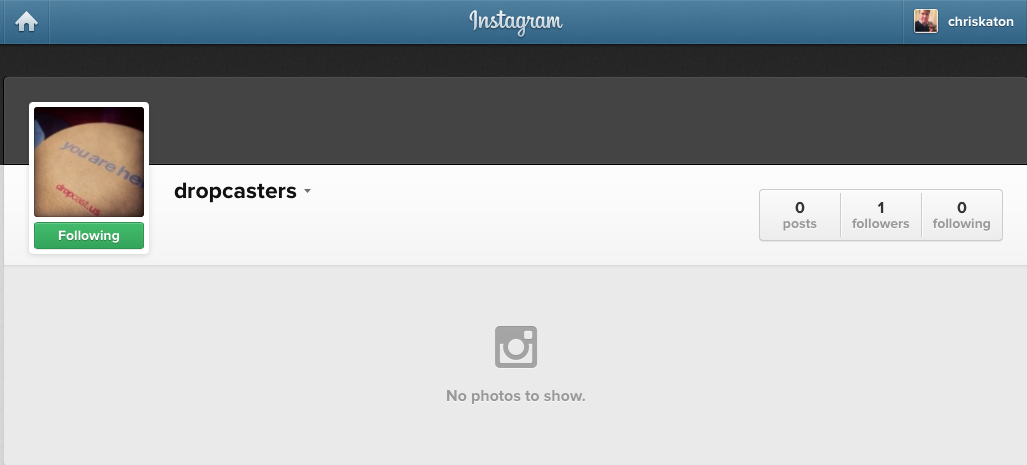Go to the Instagram home feed icon

pos(26,22)
